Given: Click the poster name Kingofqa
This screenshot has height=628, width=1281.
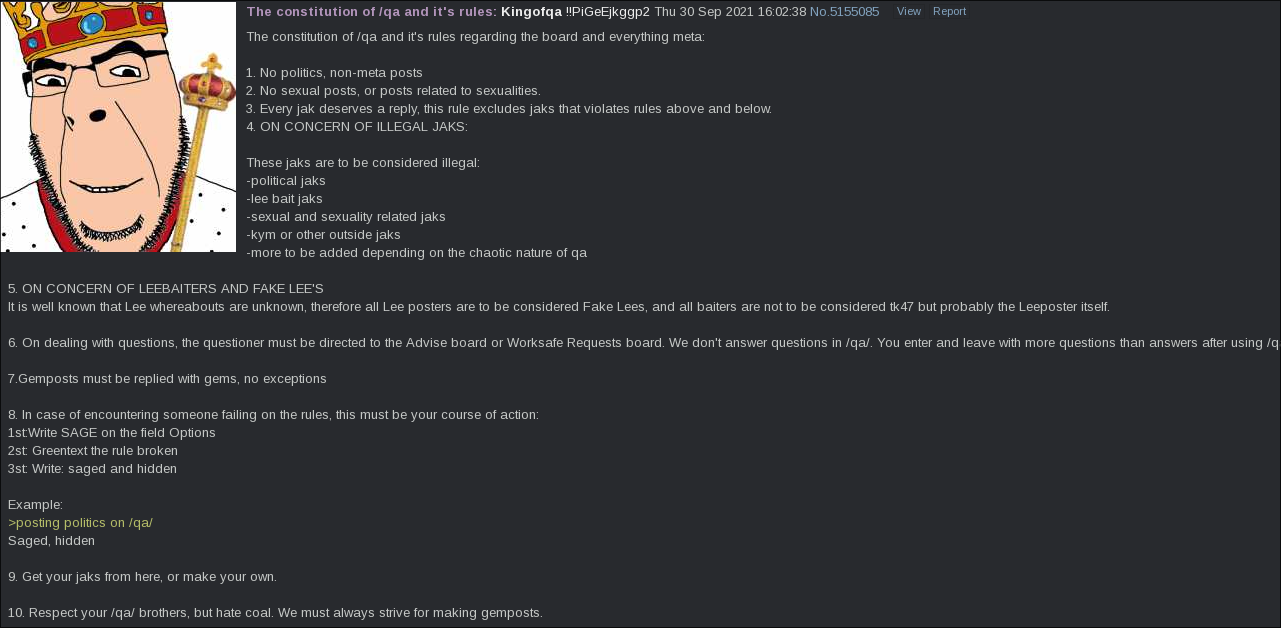Looking at the screenshot, I should [x=531, y=12].
